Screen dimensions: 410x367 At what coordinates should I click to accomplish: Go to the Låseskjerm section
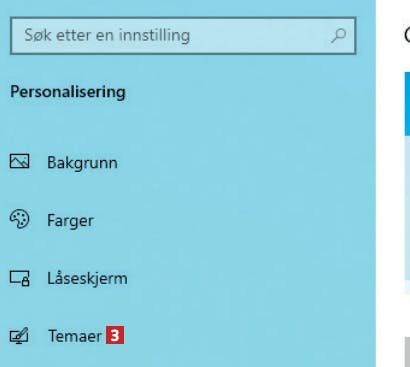[87, 278]
